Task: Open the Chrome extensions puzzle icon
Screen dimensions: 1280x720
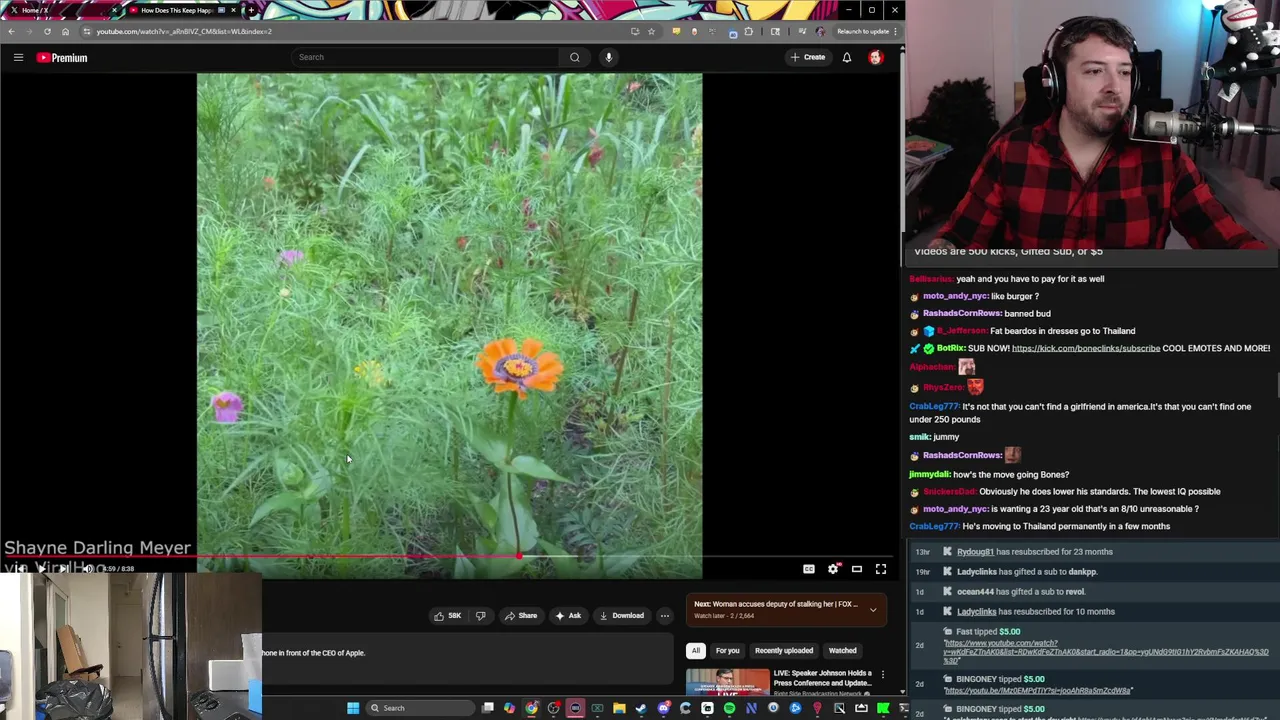Action: tap(748, 31)
